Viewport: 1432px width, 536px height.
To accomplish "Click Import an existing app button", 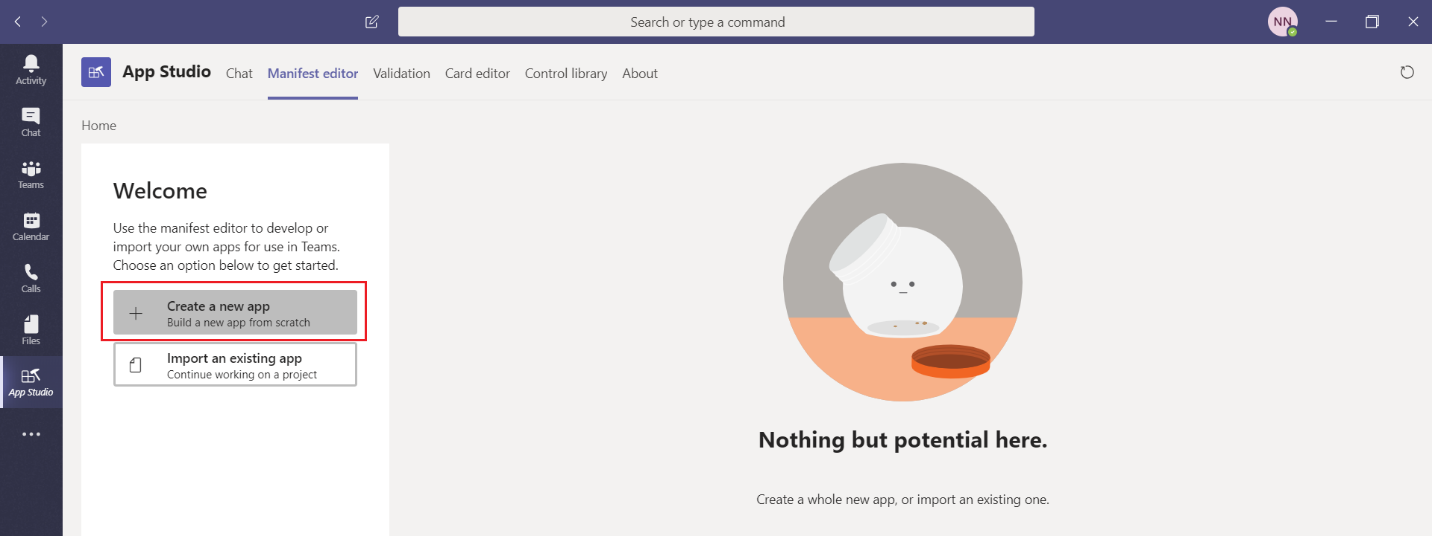I will [x=235, y=365].
